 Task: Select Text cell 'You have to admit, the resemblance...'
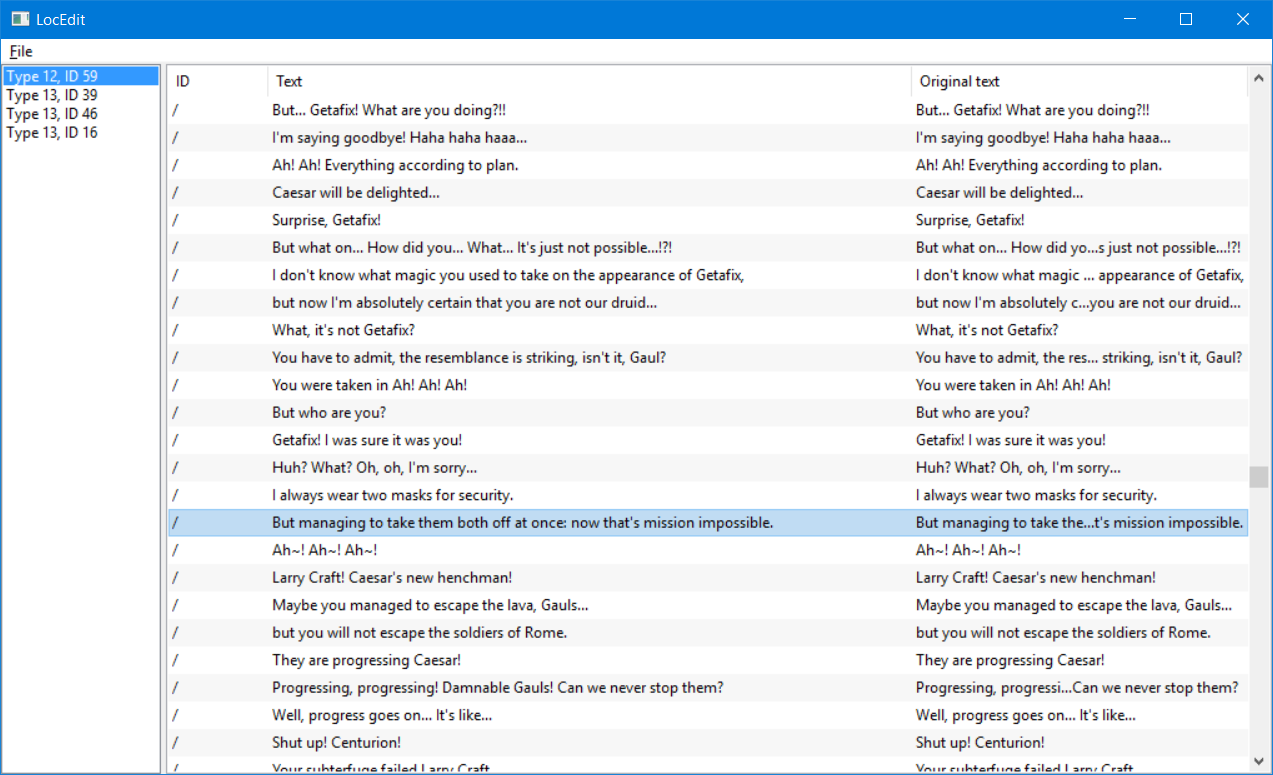pyautogui.click(x=469, y=357)
